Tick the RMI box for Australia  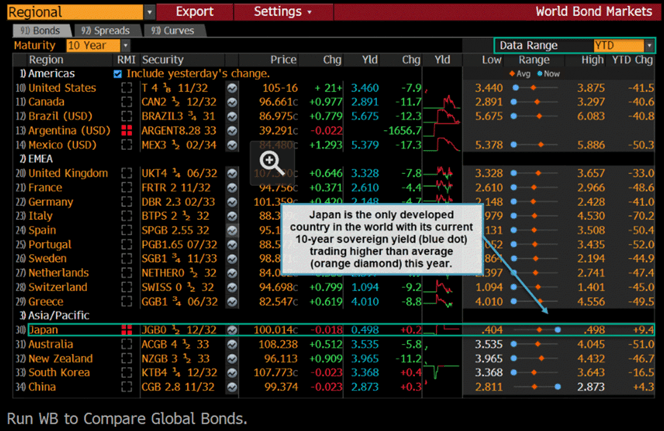(126, 343)
